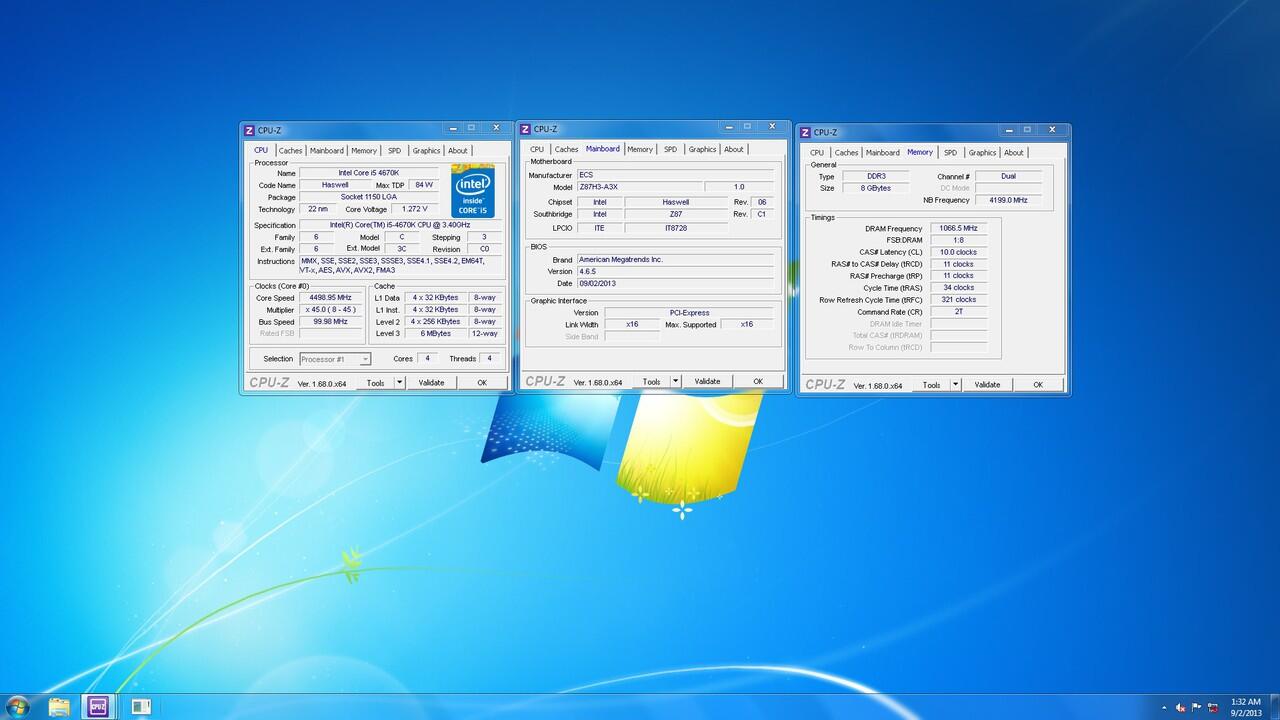Select About tab in Mainboard window
The image size is (1280, 720).
pos(733,149)
